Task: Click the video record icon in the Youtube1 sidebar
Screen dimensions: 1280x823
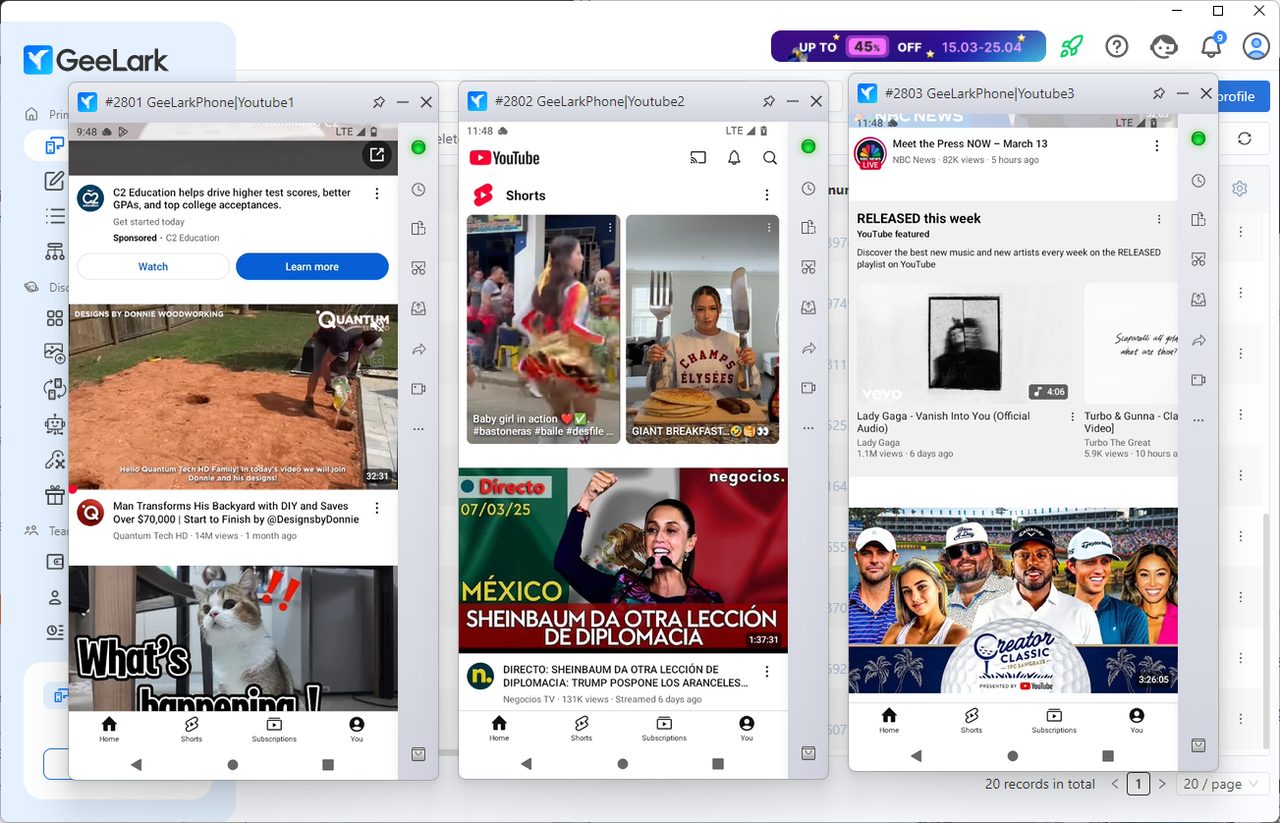Action: tap(418, 389)
